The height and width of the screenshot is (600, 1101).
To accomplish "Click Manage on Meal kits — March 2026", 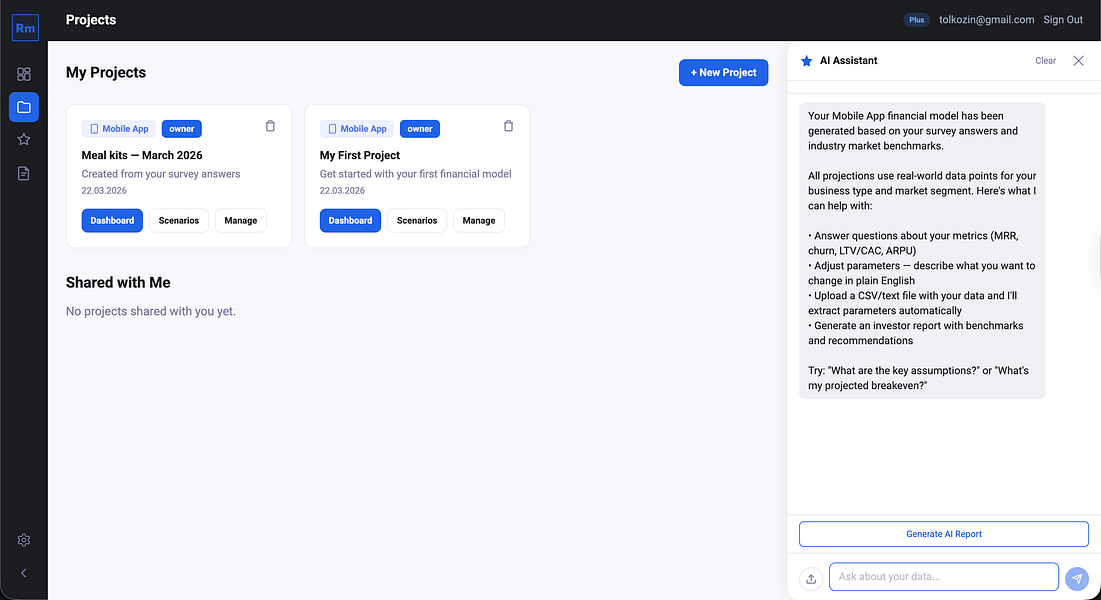I will [x=241, y=221].
